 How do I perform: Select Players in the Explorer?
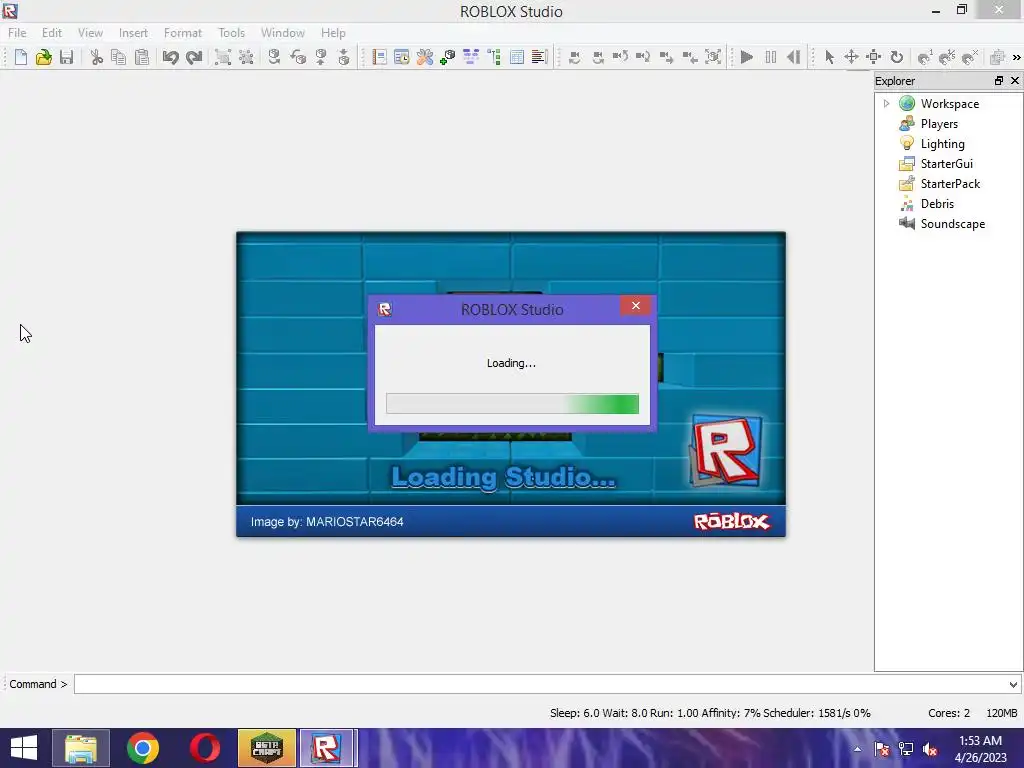tap(939, 123)
